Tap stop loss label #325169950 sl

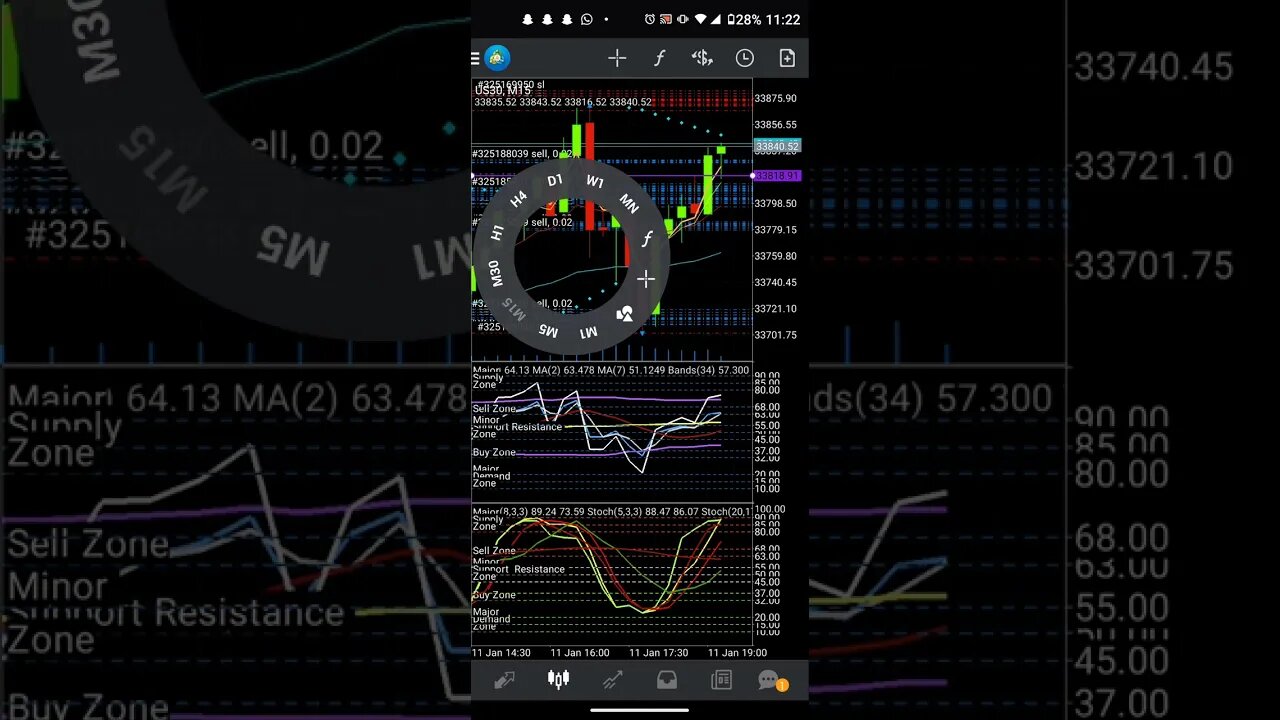pyautogui.click(x=510, y=85)
